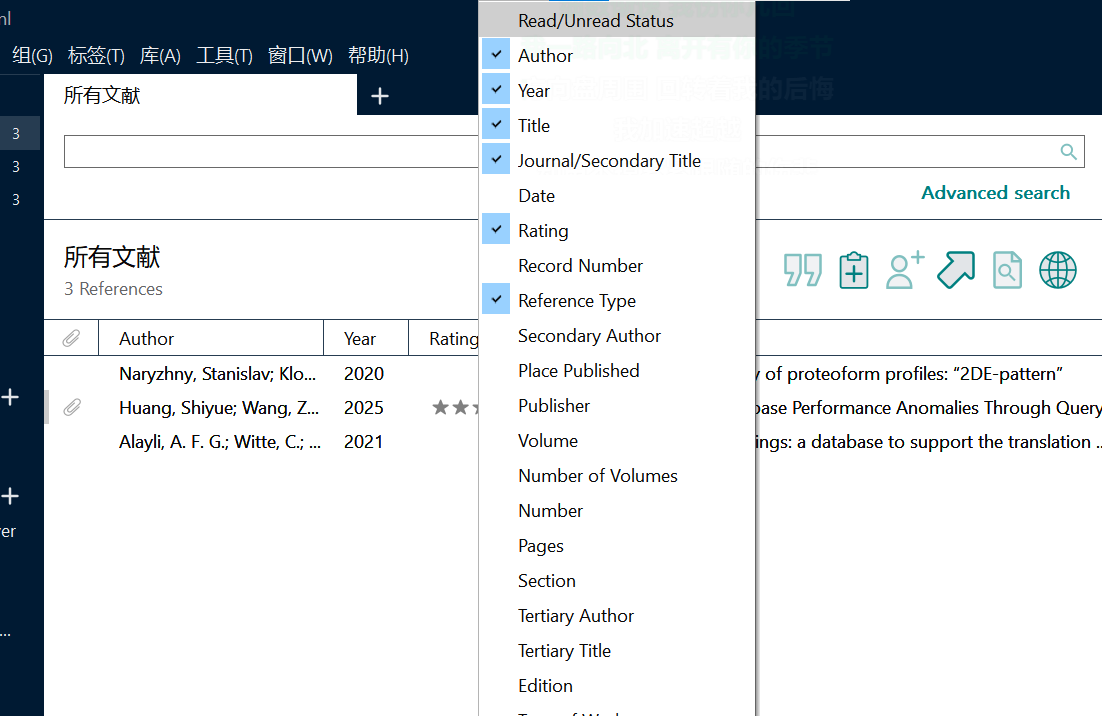Select Publisher in column menu
Viewport: 1102px width, 716px height.
click(616, 405)
